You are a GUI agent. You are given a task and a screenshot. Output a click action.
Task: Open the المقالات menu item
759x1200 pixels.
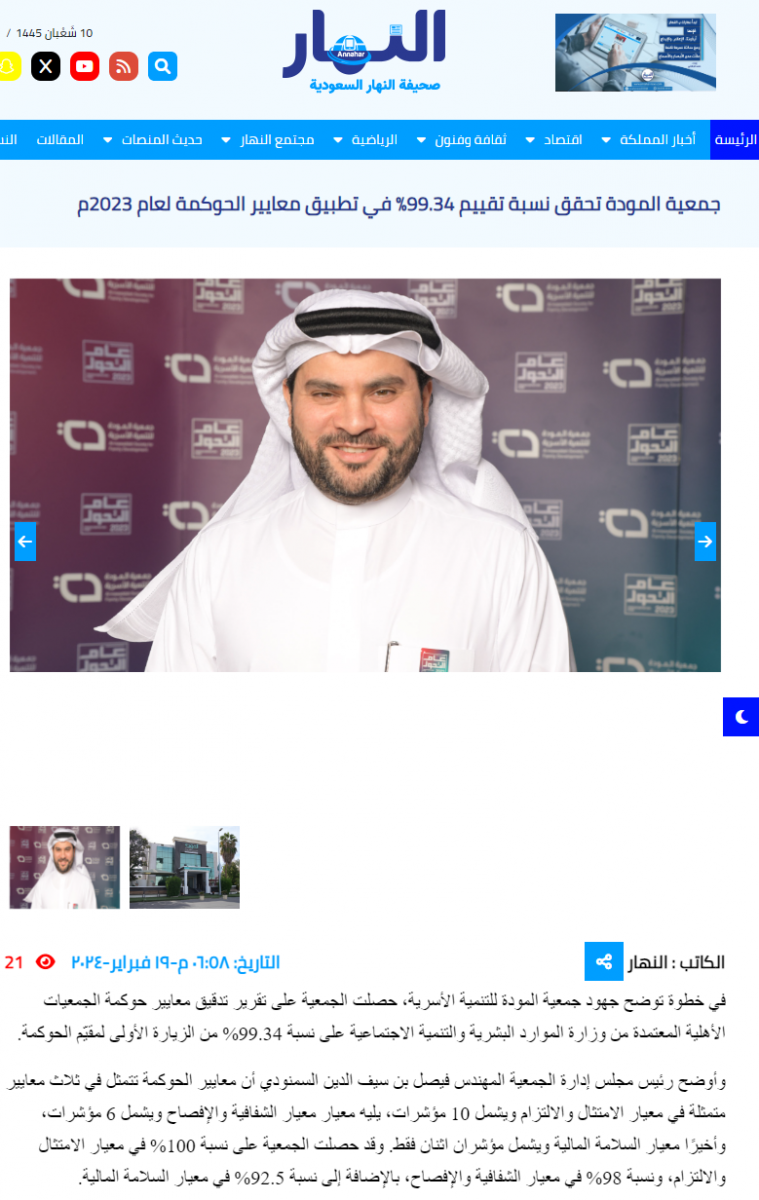(60, 140)
